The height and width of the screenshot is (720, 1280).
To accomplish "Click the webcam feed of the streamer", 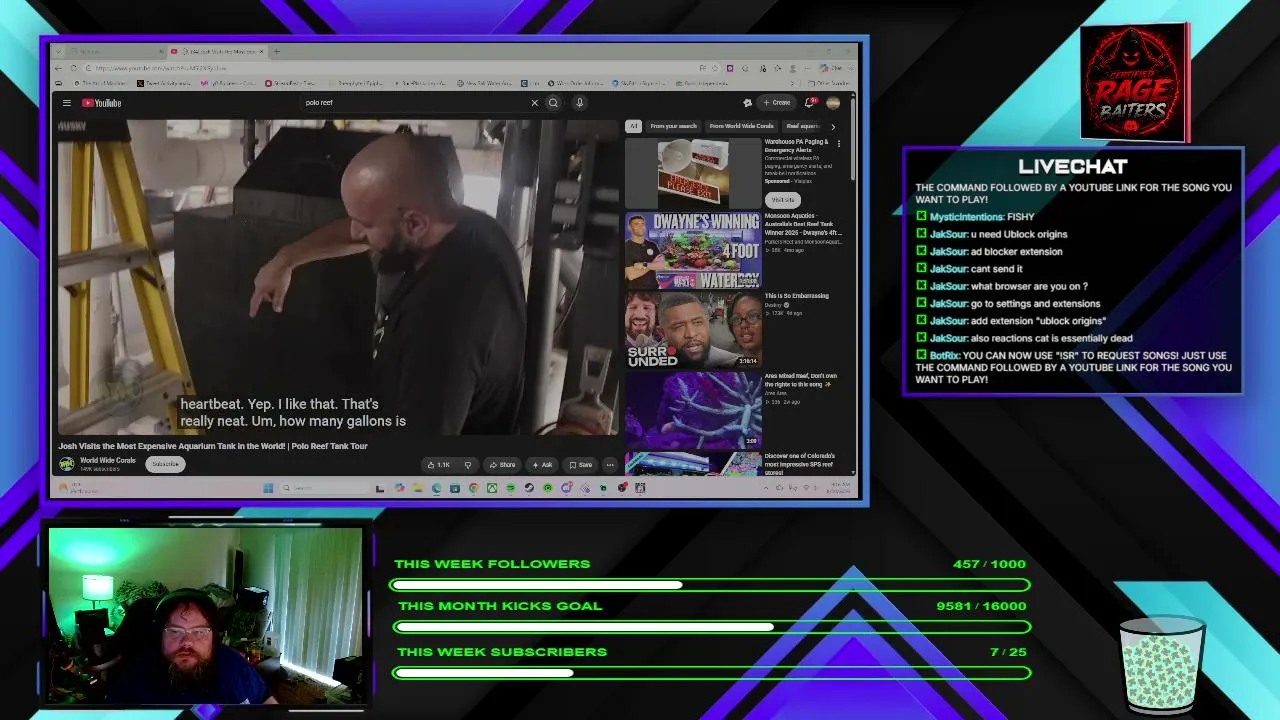I will [205, 615].
